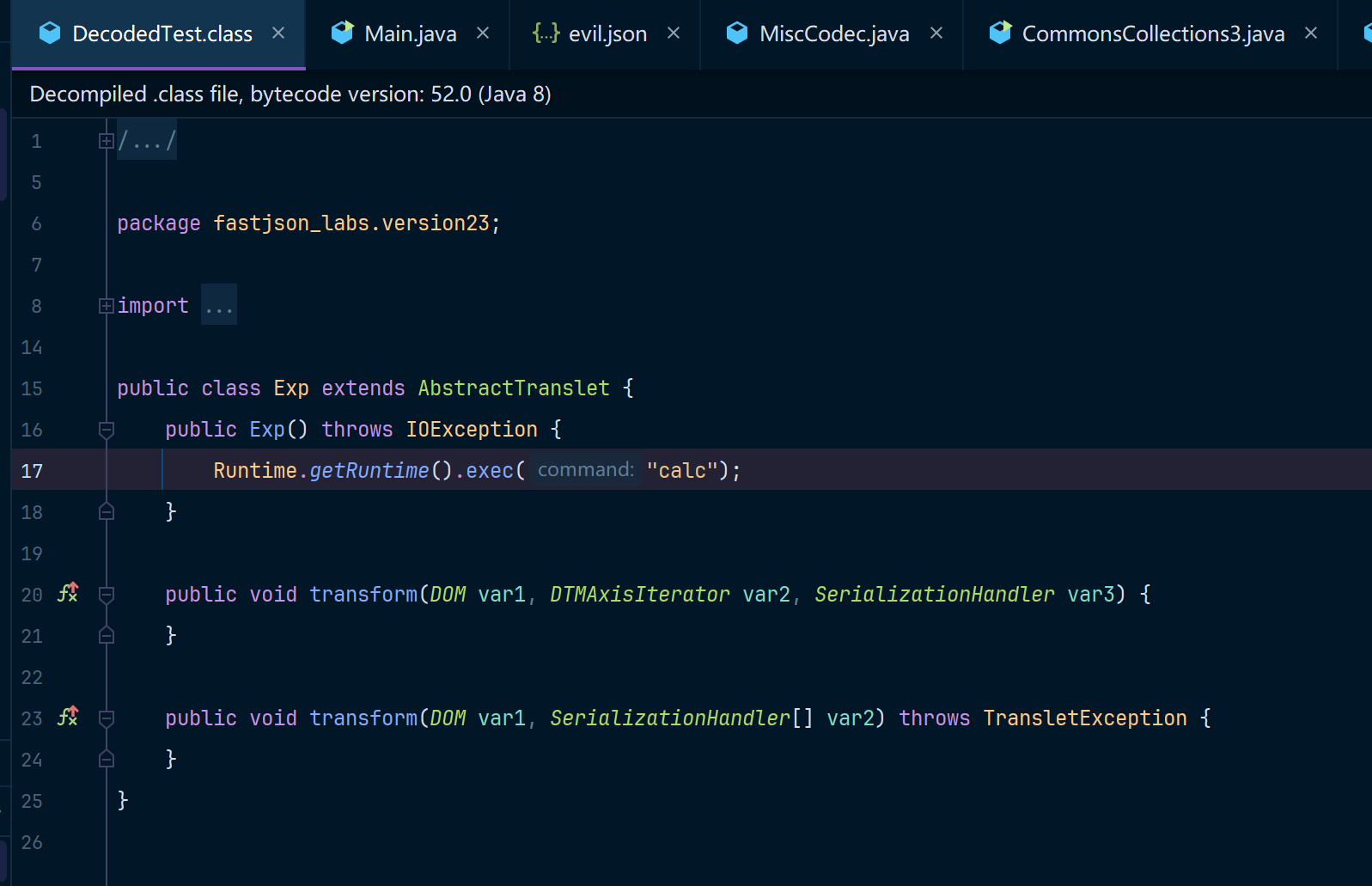The image size is (1372, 886).
Task: Collapse the Exp constructor at line 16
Action: click(x=107, y=430)
